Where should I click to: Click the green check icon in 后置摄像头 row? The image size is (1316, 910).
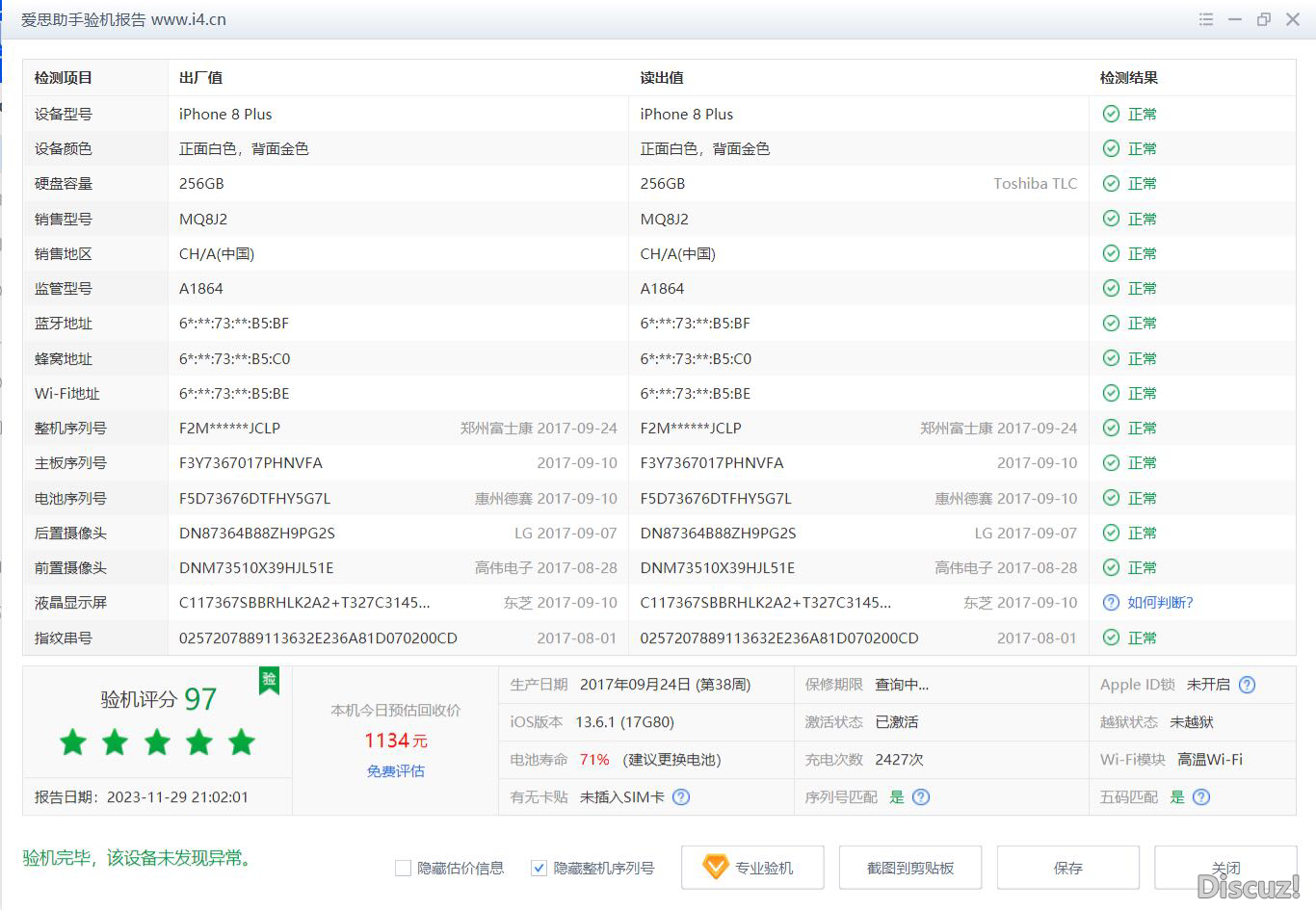tap(1111, 533)
